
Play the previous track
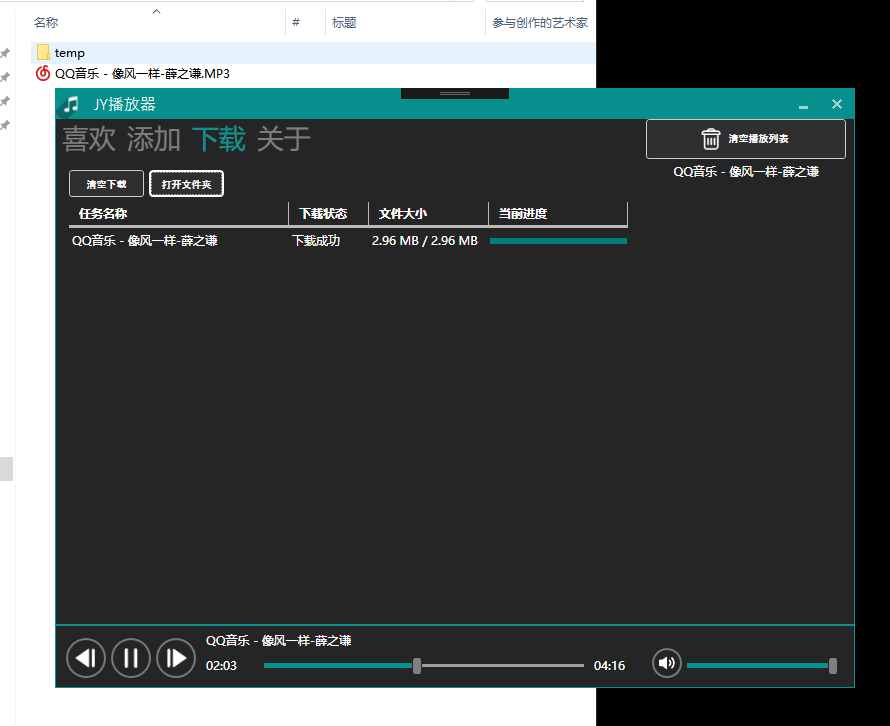pyautogui.click(x=86, y=658)
